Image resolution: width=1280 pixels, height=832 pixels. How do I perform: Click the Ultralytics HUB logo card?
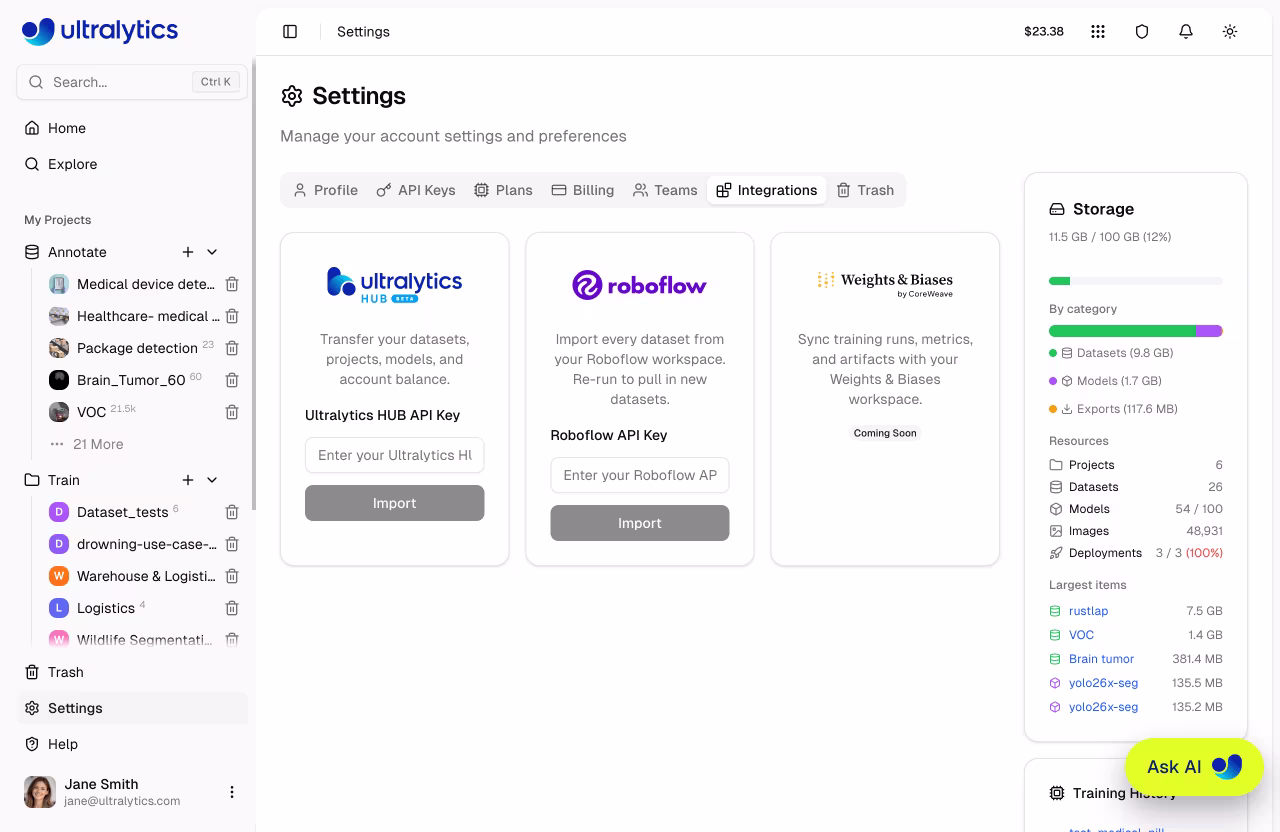395,285
